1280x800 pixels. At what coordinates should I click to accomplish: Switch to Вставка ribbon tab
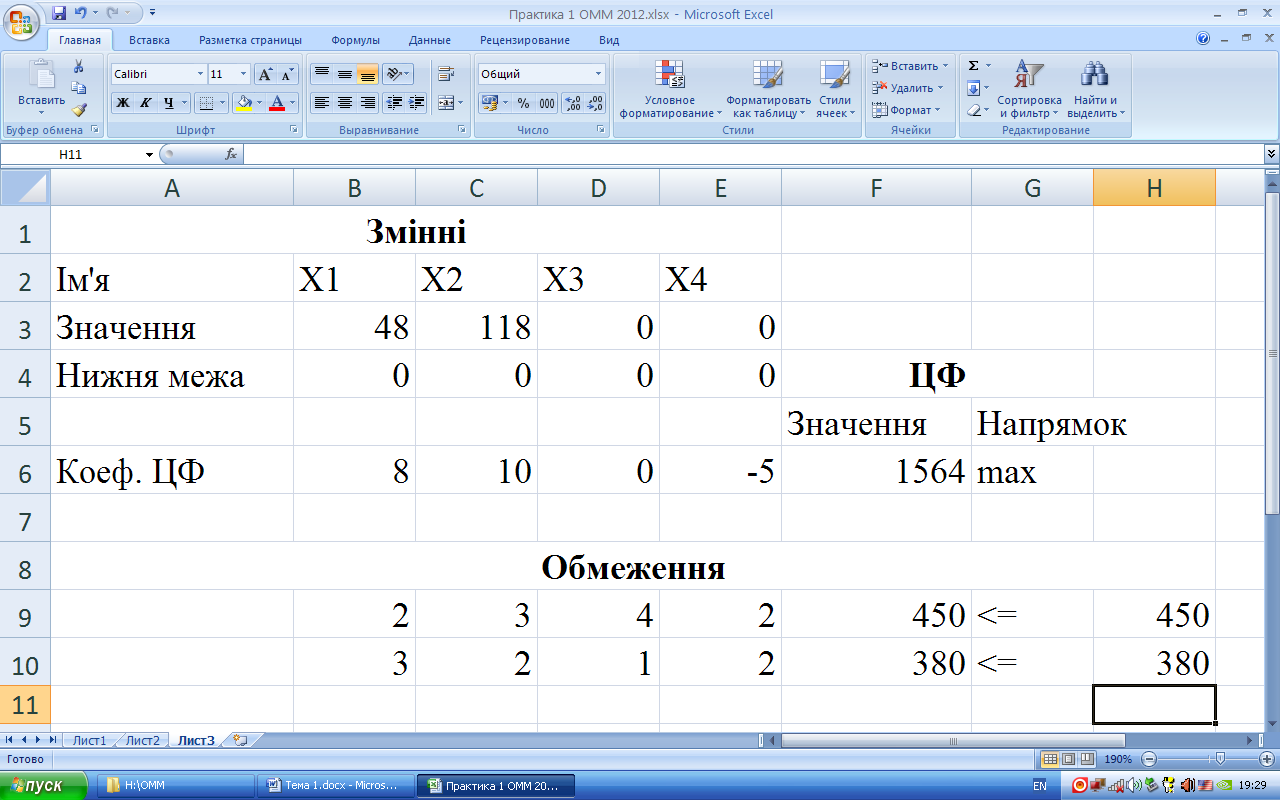(149, 40)
